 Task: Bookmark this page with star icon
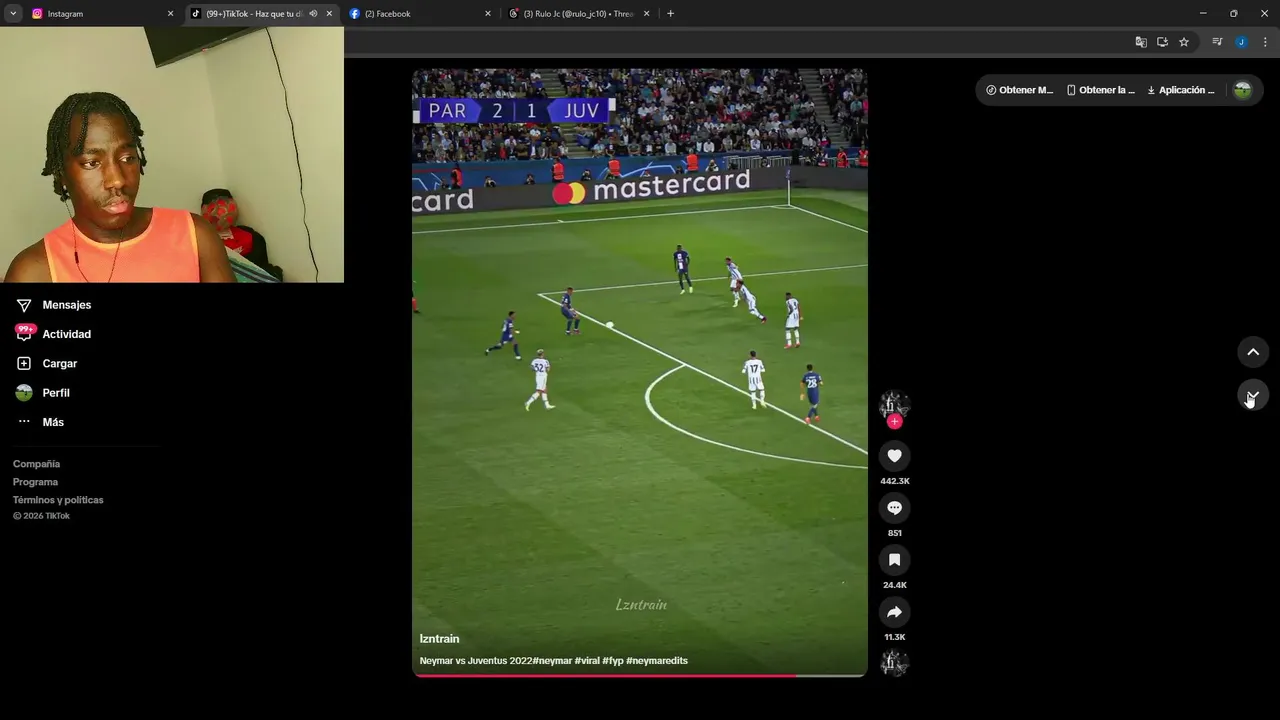click(1184, 42)
